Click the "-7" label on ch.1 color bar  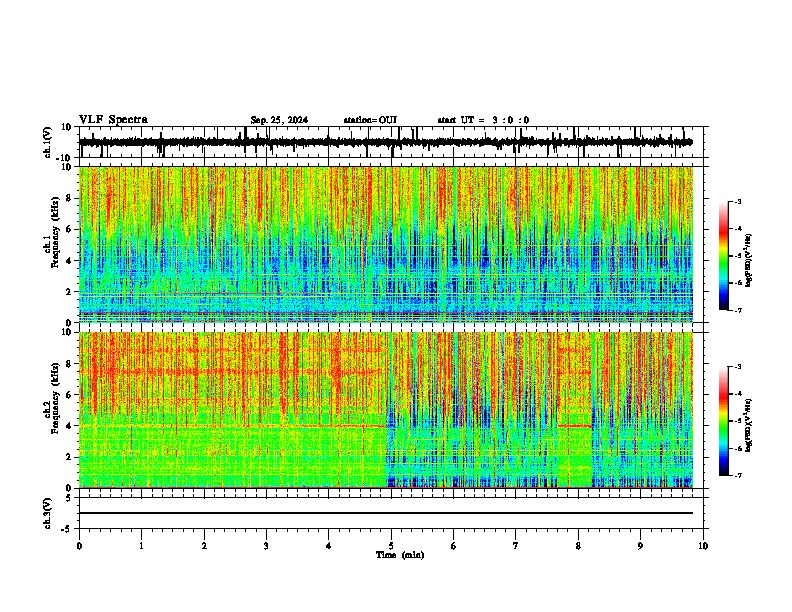coord(738,311)
